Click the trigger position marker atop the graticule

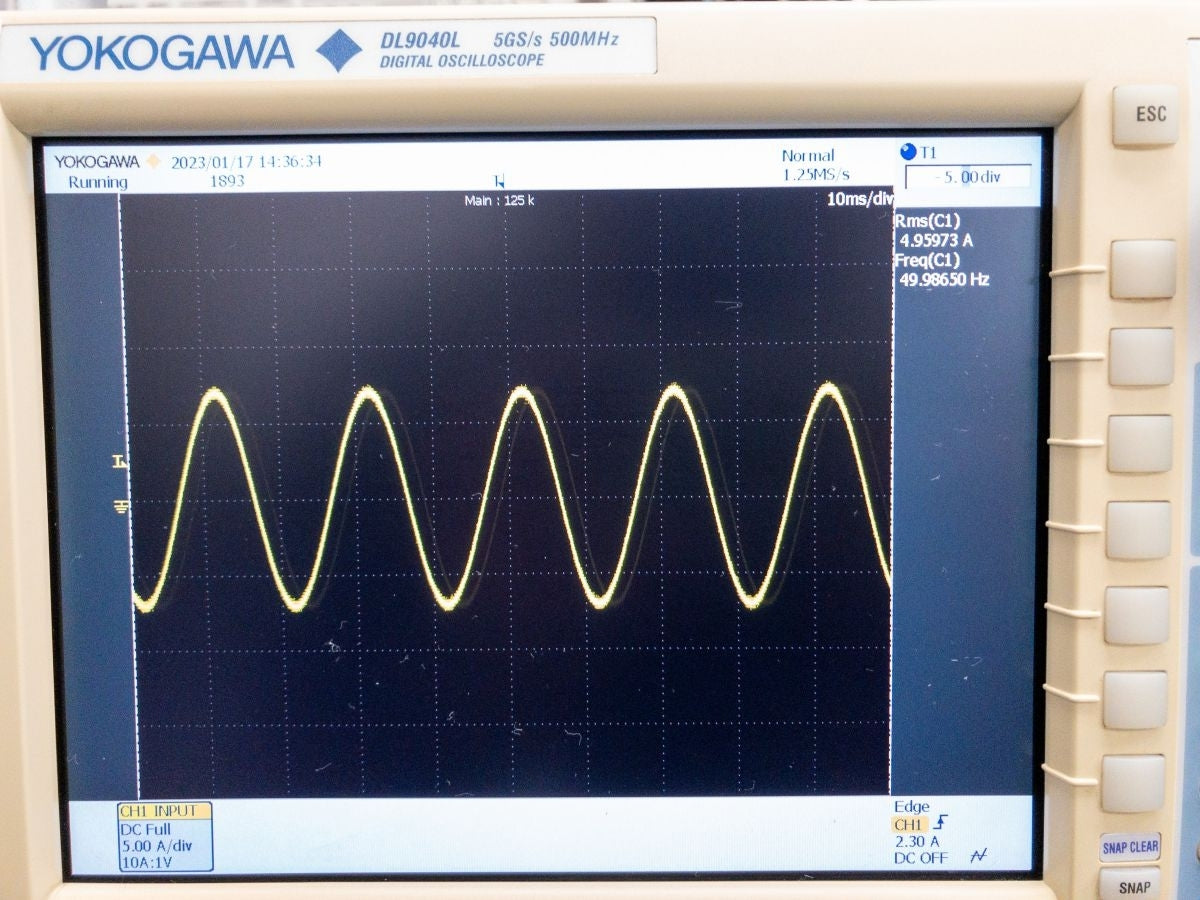(x=499, y=181)
